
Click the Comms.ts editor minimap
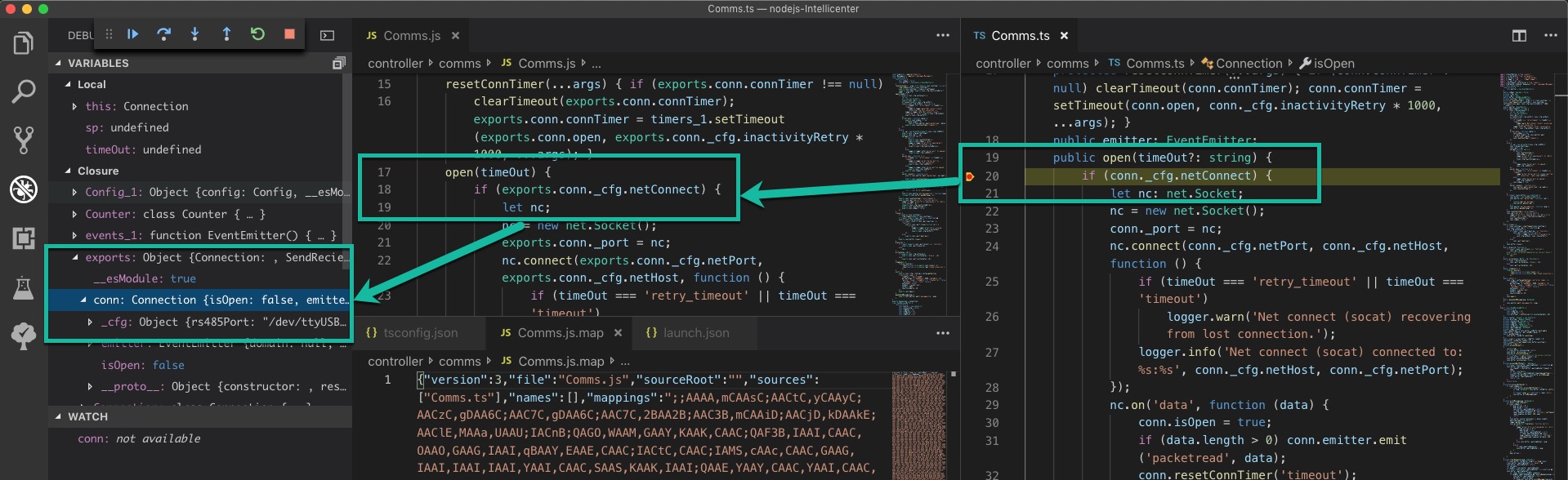[1526, 278]
